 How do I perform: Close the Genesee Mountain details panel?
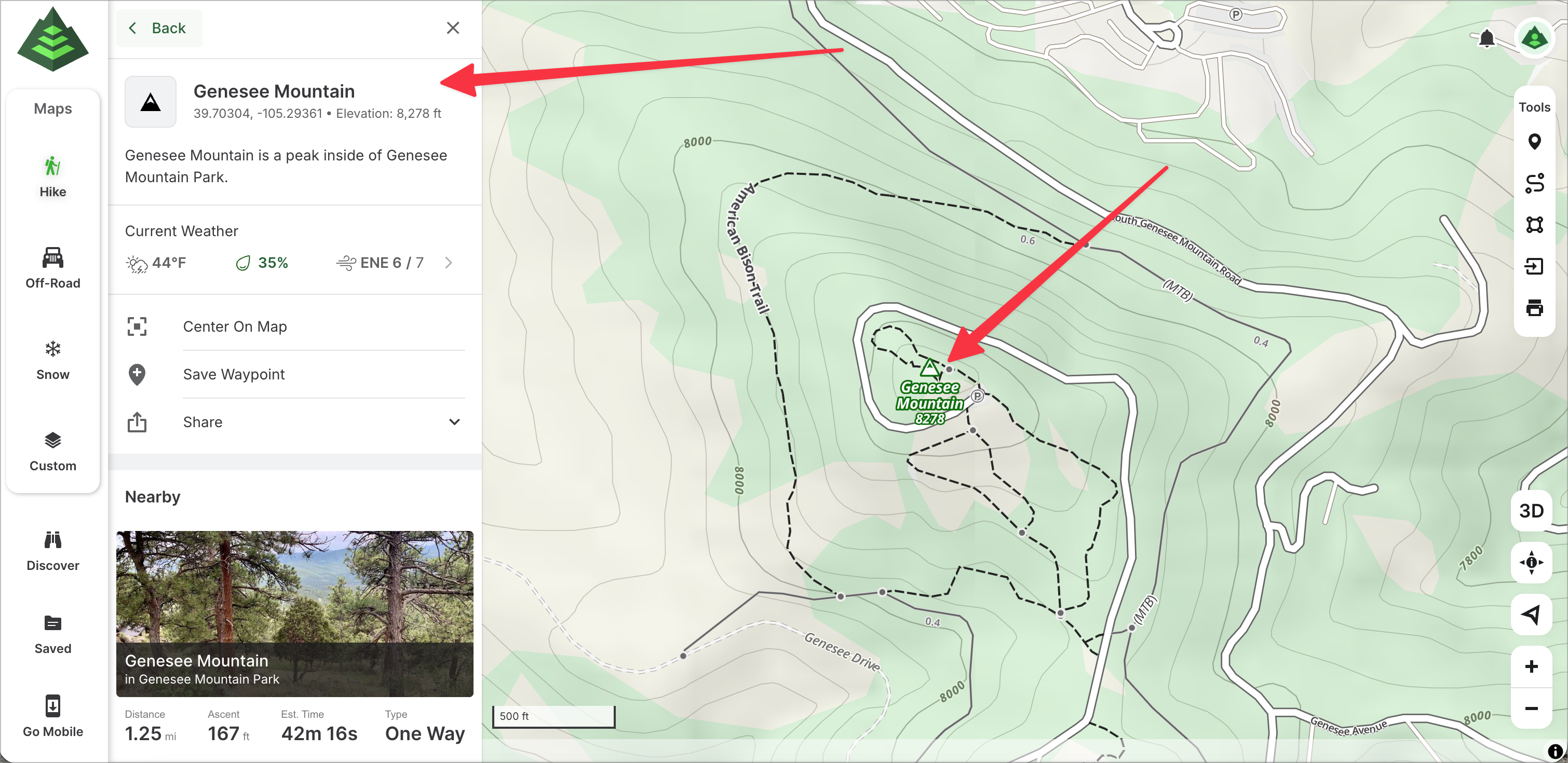tap(452, 28)
